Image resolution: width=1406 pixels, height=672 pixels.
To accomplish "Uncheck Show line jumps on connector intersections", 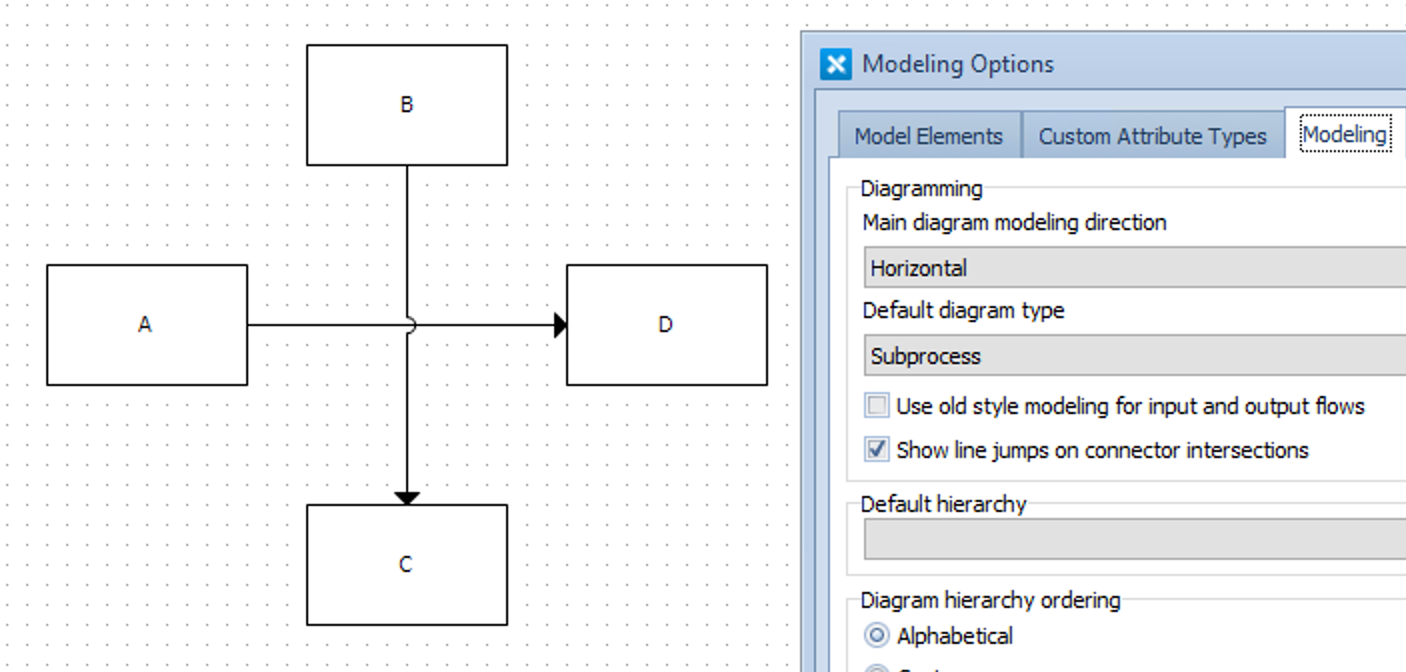I will (877, 450).
